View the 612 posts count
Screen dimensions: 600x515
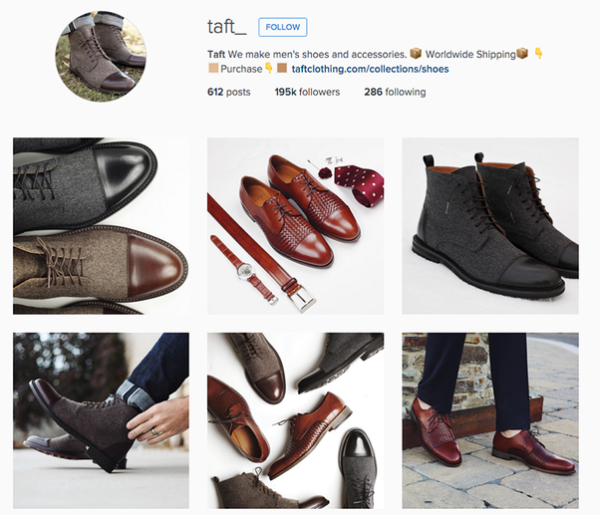click(x=229, y=92)
